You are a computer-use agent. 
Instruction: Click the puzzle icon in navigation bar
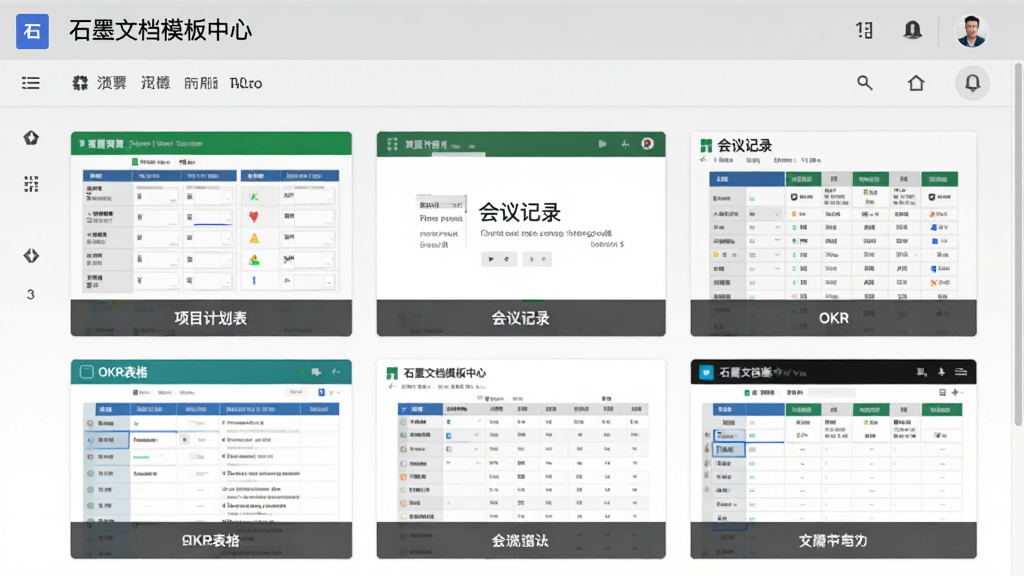click(80, 83)
